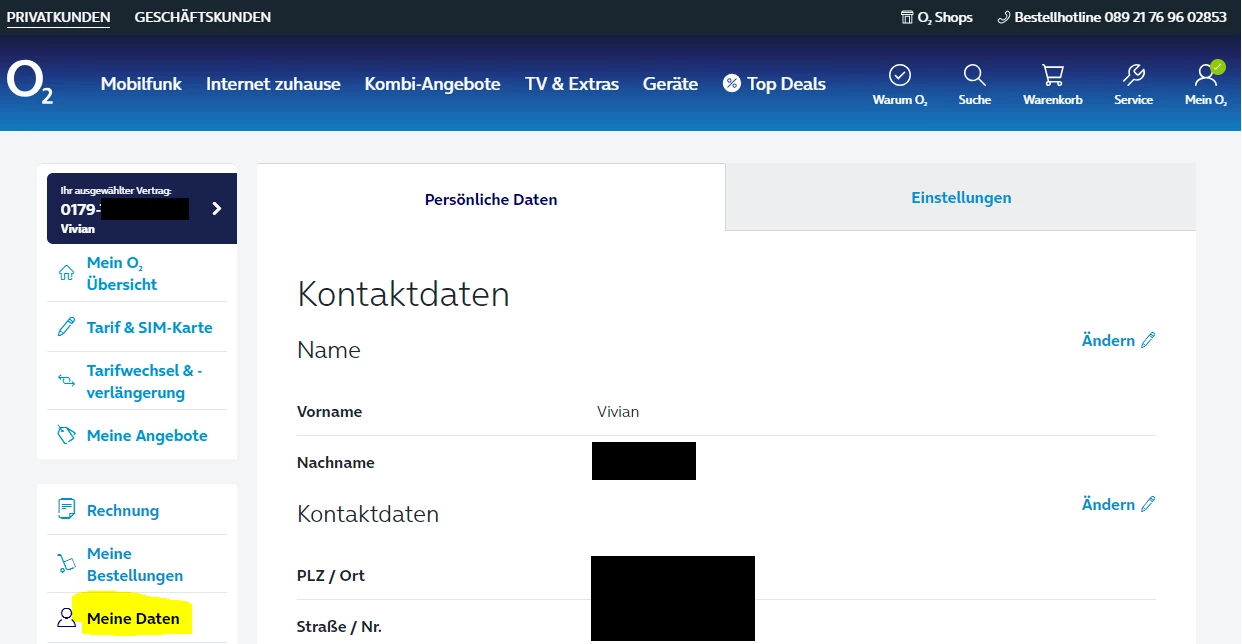Image resolution: width=1242 pixels, height=644 pixels.
Task: Open the Internet zuhause menu
Action: point(273,84)
